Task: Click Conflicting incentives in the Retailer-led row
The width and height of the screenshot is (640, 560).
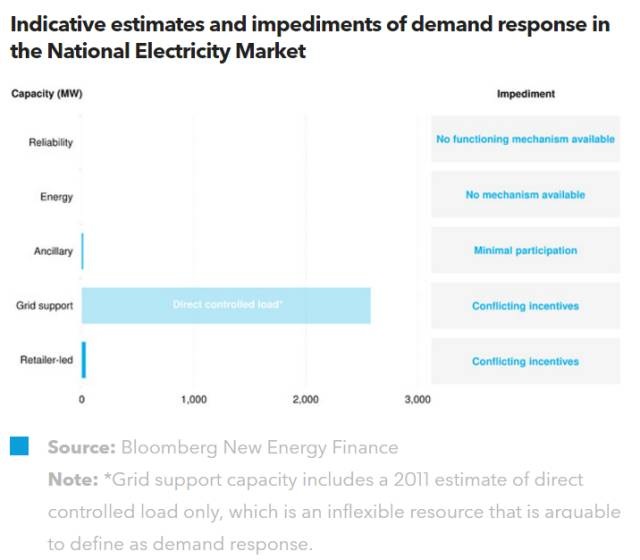Action: tap(525, 361)
